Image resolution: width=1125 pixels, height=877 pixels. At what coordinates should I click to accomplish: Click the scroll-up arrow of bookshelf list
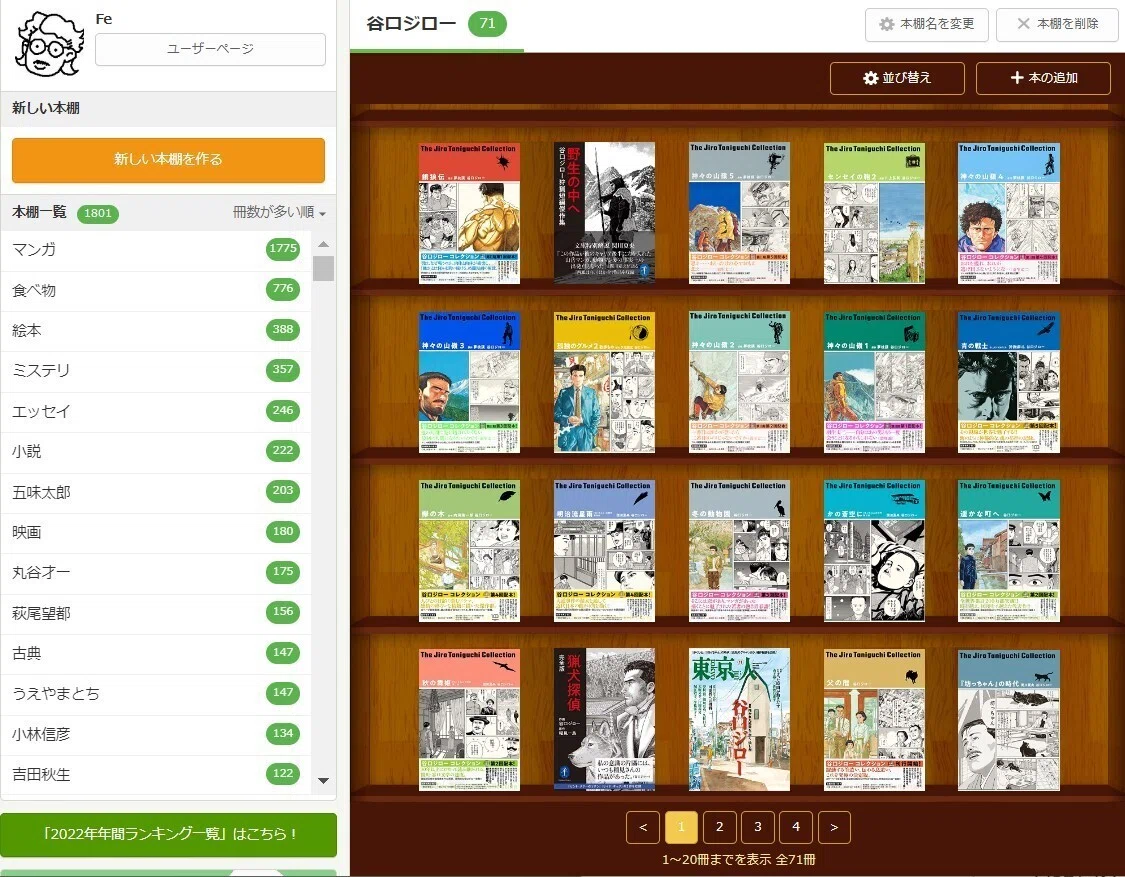[x=324, y=245]
